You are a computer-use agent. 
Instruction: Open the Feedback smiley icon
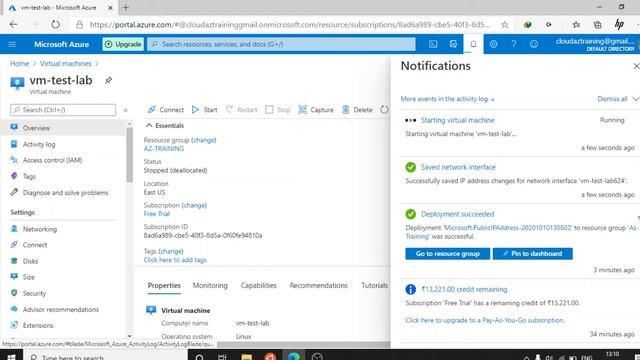point(534,44)
